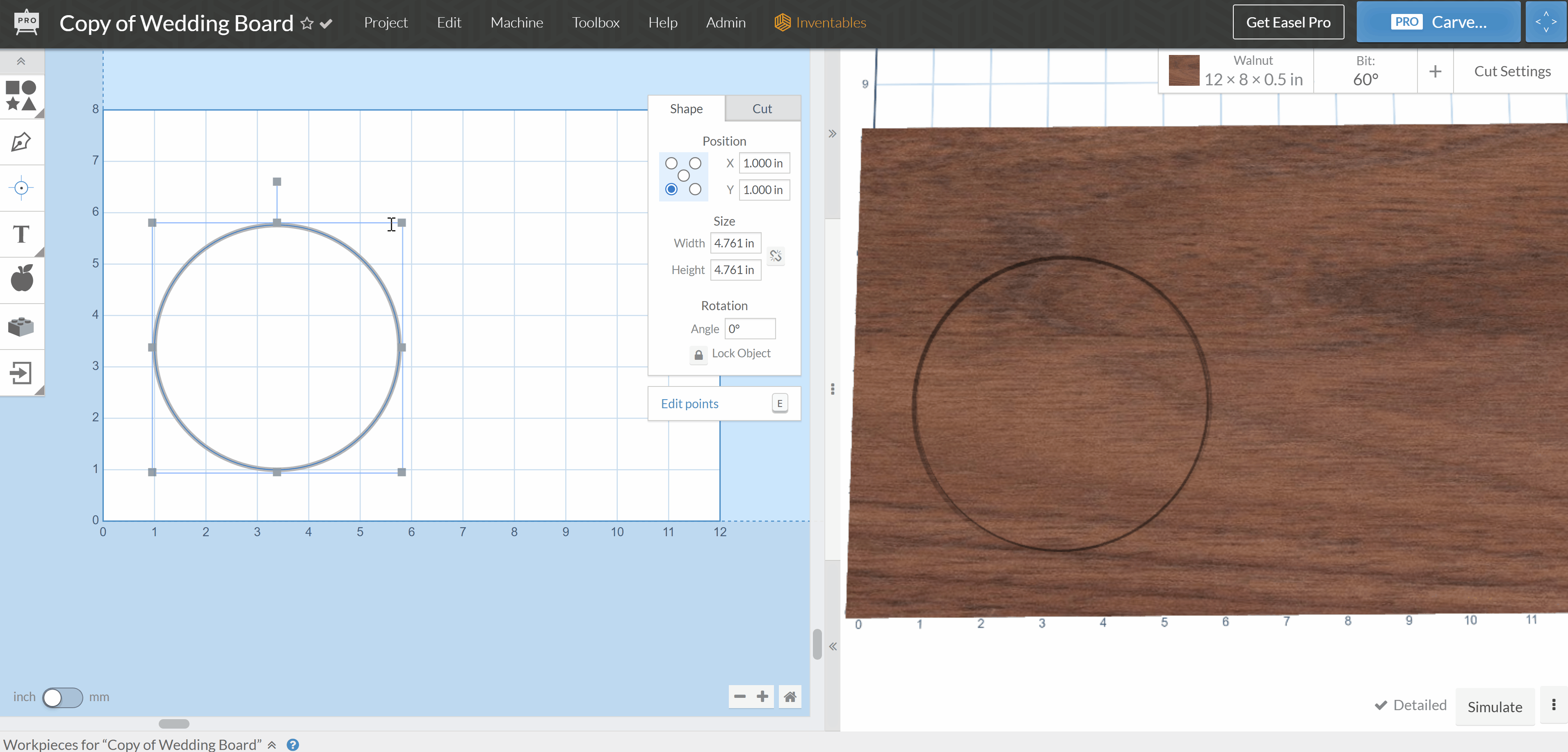Screen dimensions: 1568x752
Task: Select the Pen drawing tool
Action: pos(21,142)
